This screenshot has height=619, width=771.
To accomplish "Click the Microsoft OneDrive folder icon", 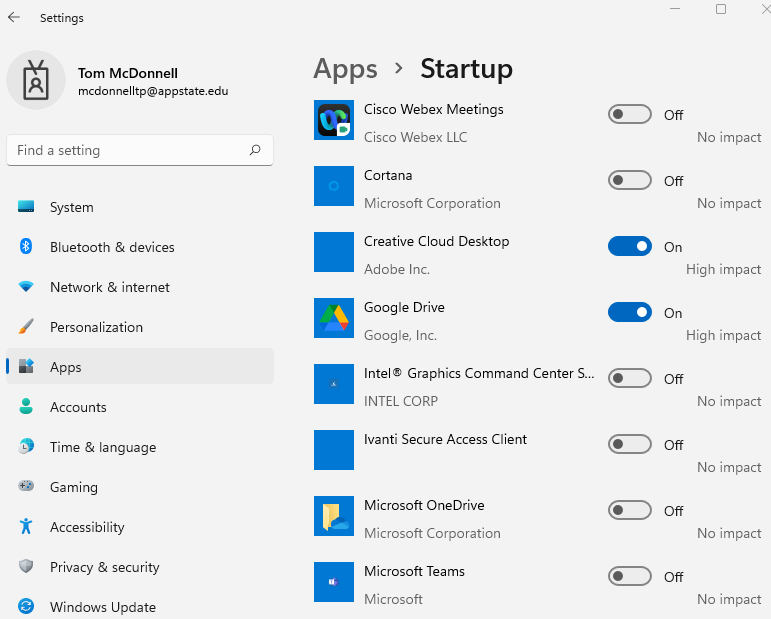I will [334, 516].
